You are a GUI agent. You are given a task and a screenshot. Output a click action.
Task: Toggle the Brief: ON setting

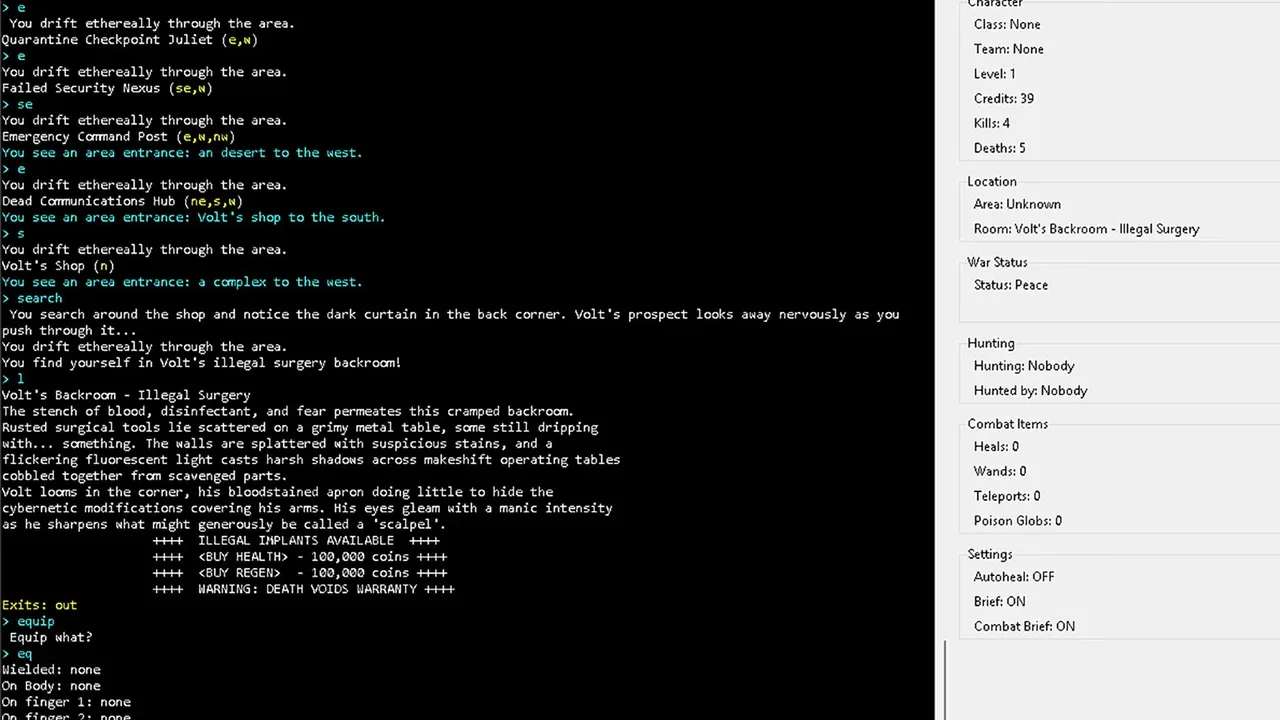[999, 602]
